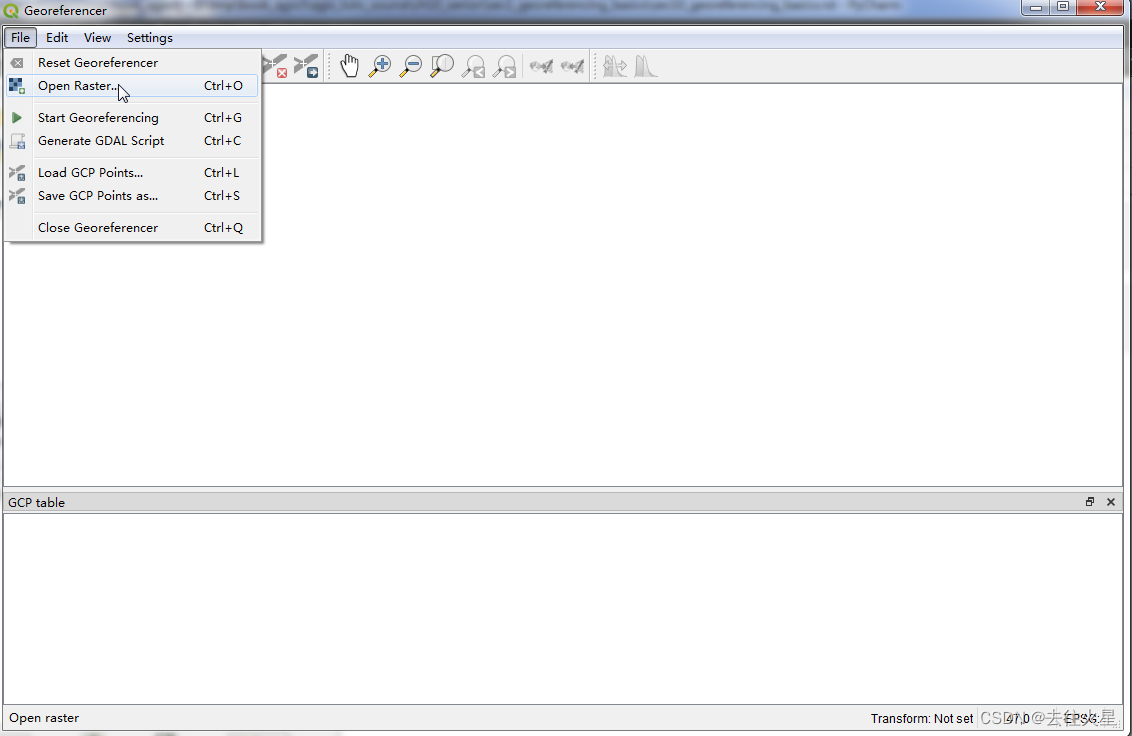The height and width of the screenshot is (736, 1132).
Task: Click Link QGIS to Georeferencer icon
Action: (x=572, y=66)
